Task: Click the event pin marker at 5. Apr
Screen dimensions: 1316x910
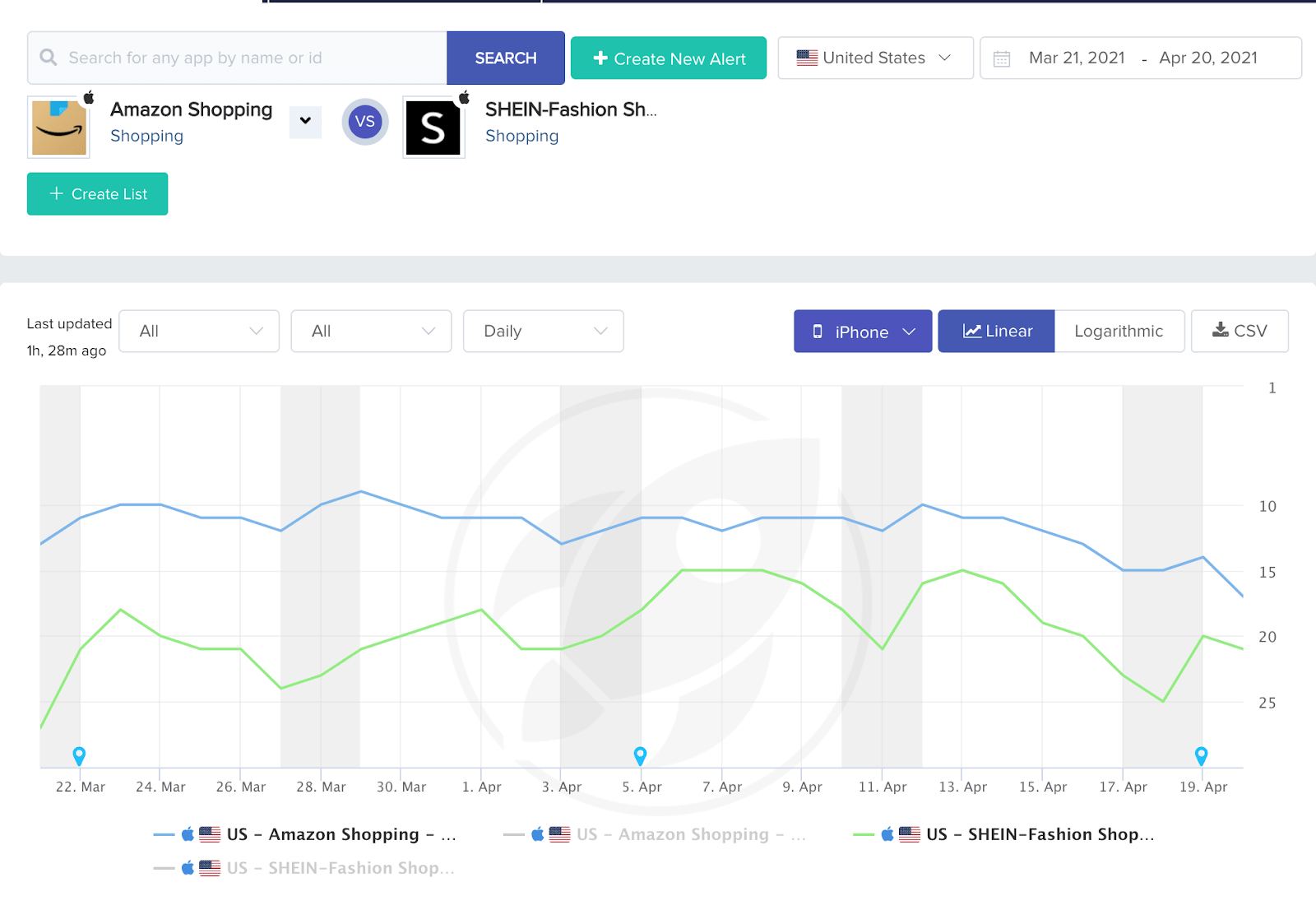Action: click(x=640, y=755)
